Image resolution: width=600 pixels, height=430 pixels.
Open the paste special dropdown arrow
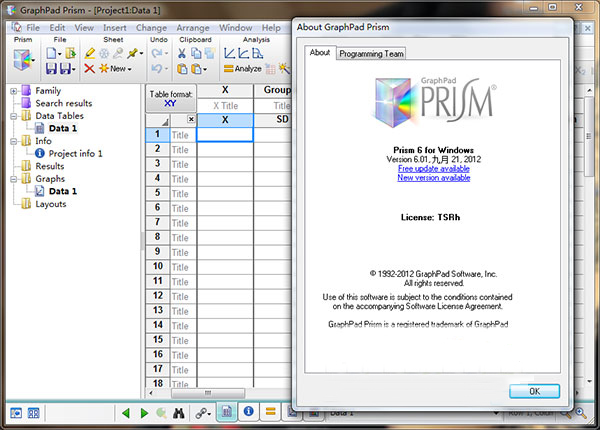click(205, 70)
